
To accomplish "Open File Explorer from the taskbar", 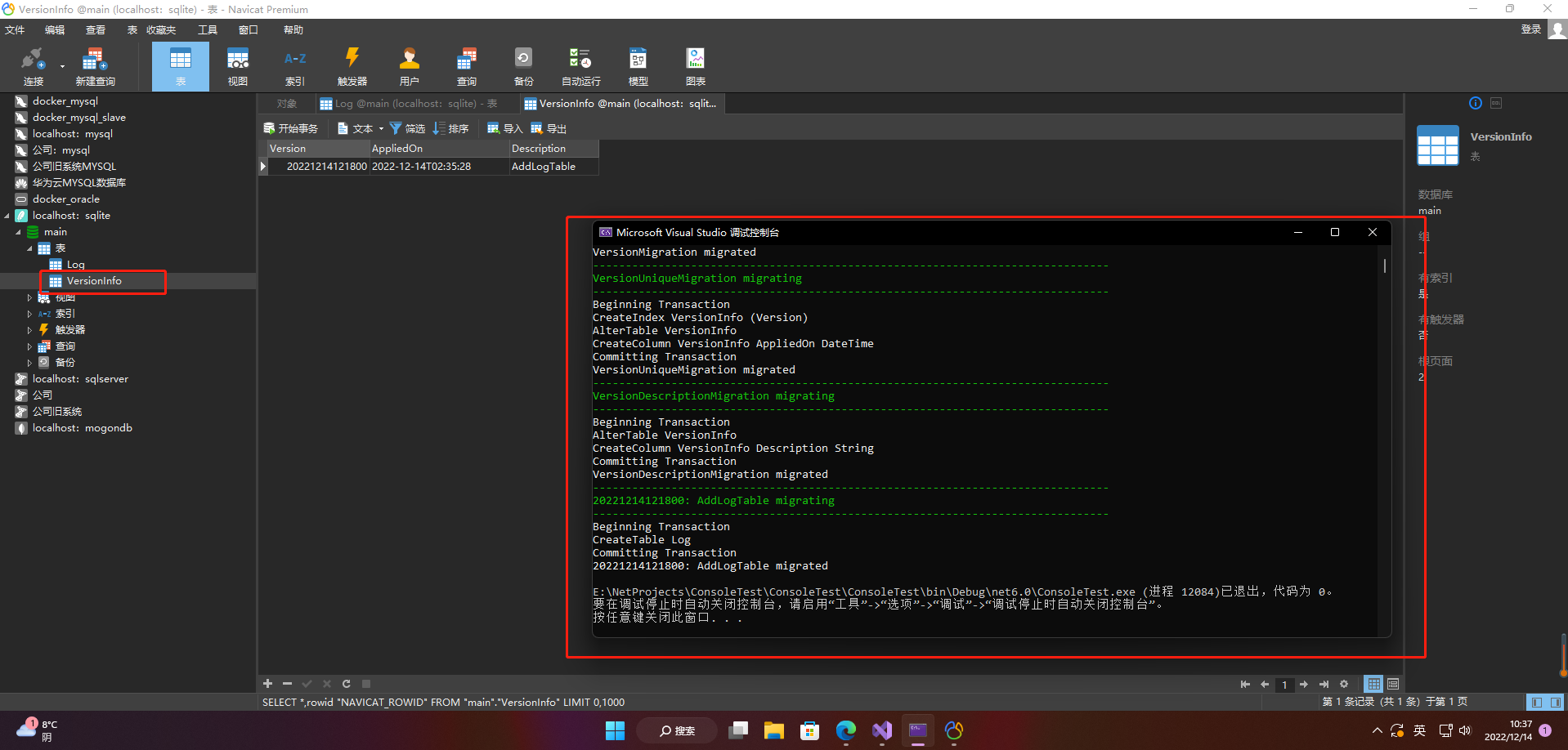I will (x=774, y=730).
